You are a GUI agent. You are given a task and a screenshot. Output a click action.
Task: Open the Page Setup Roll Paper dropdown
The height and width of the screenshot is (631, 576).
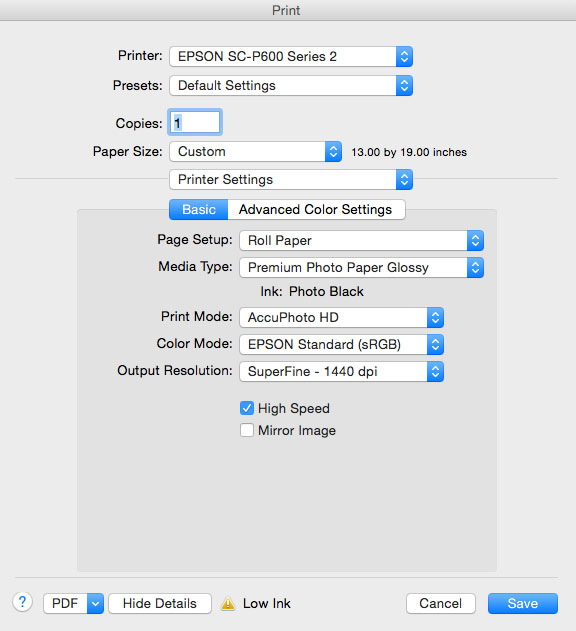pyautogui.click(x=361, y=241)
